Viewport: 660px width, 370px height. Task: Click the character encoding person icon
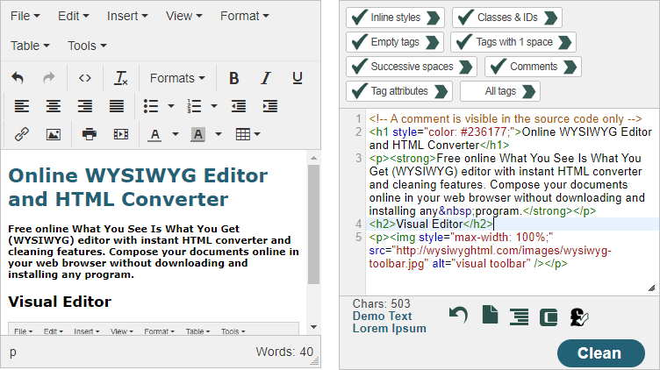[x=579, y=317]
